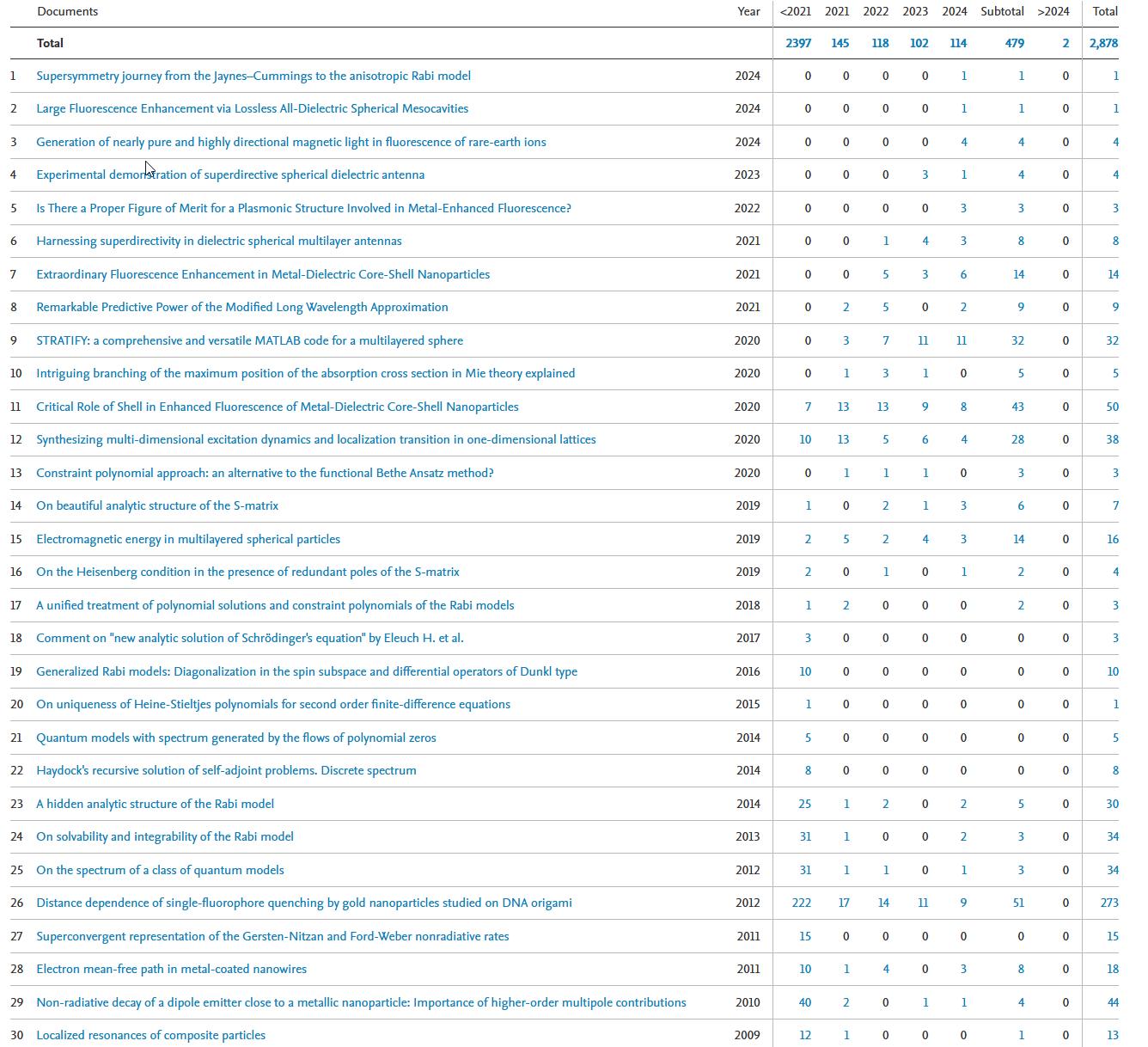1148x1047 pixels.
Task: Click total citations 18 for Electron mean-free path
Action: pyautogui.click(x=1113, y=969)
